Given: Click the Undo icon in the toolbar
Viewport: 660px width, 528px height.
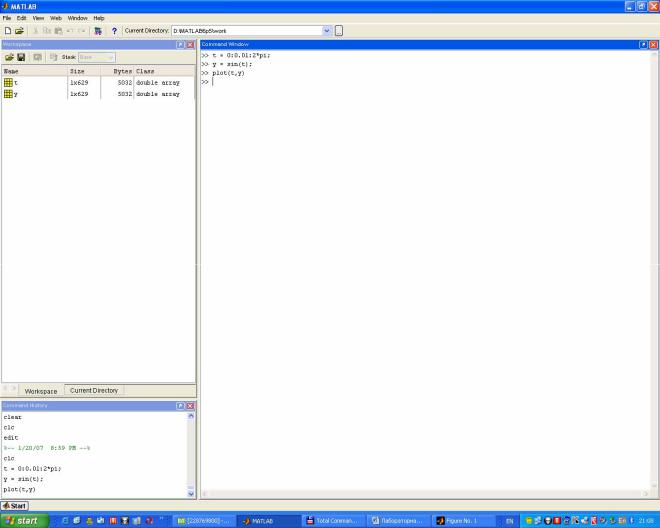Looking at the screenshot, I should point(70,31).
